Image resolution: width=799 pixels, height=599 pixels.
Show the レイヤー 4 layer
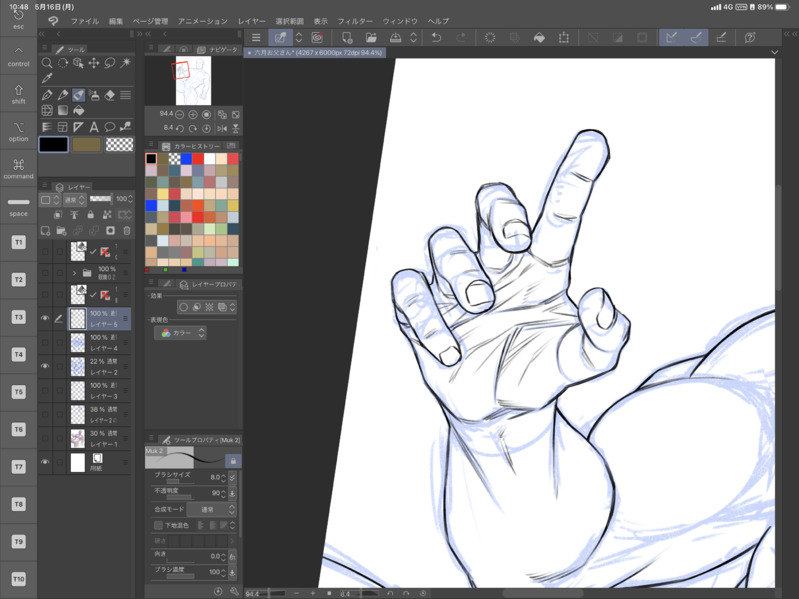[45, 342]
